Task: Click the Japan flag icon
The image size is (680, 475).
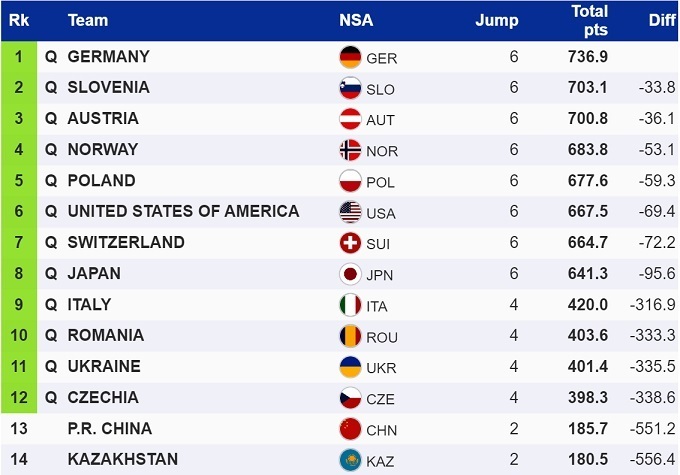Action: pyautogui.click(x=350, y=274)
